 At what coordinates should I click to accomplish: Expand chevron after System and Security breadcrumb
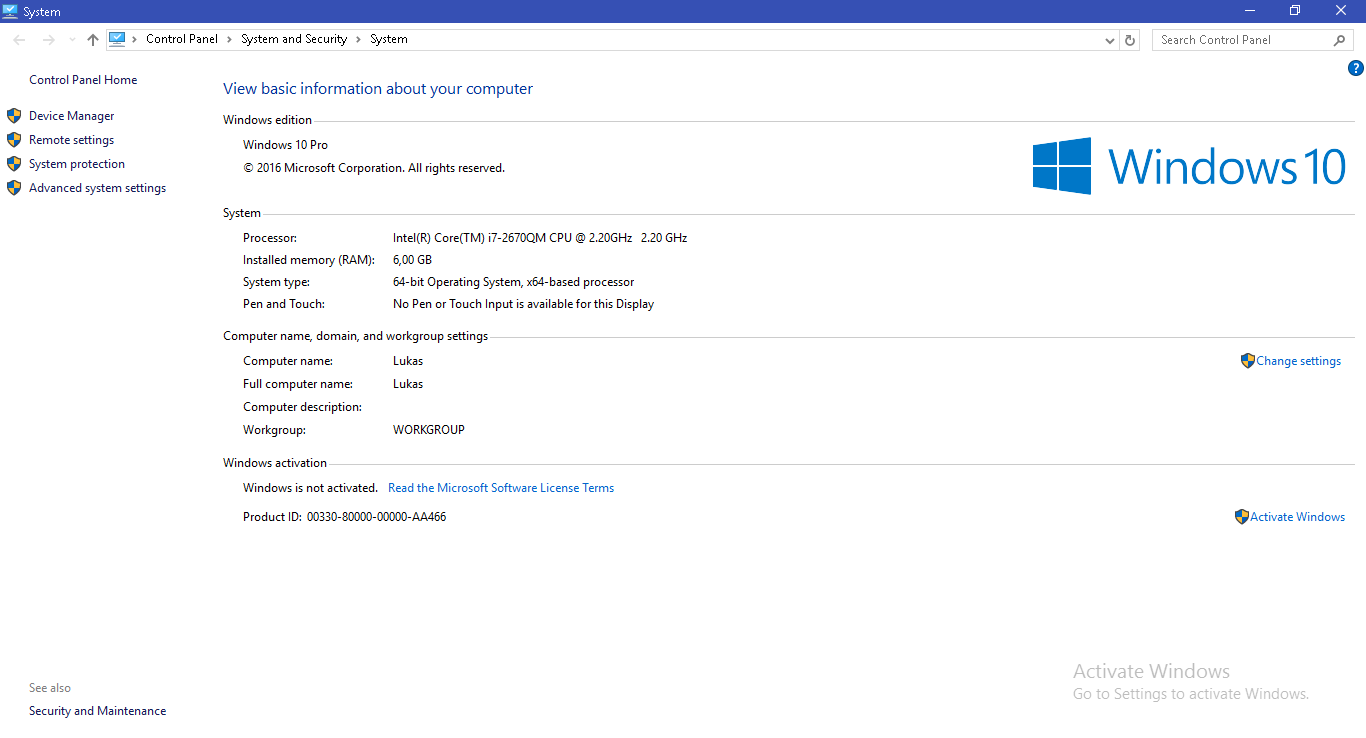pos(358,39)
